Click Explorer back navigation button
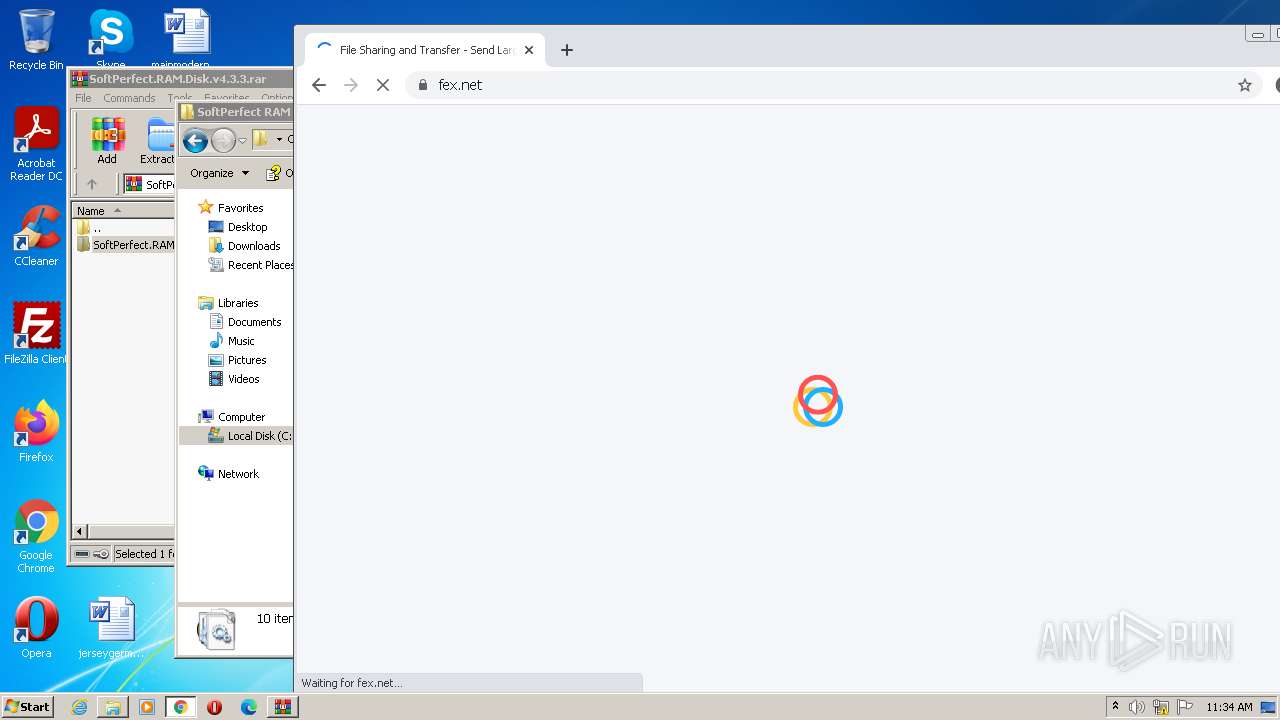Image resolution: width=1280 pixels, height=720 pixels. (196, 140)
